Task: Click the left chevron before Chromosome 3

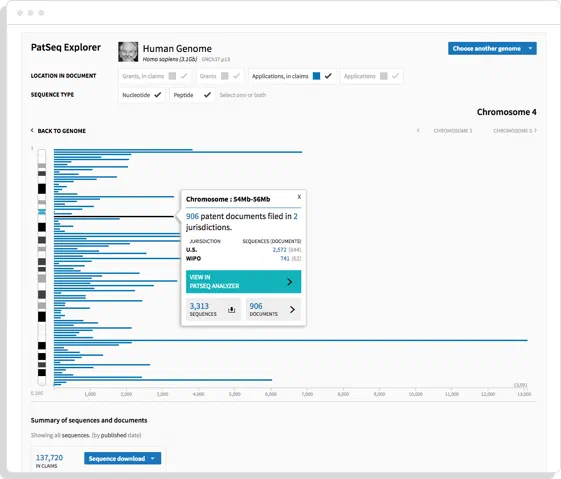Action: 418,130
